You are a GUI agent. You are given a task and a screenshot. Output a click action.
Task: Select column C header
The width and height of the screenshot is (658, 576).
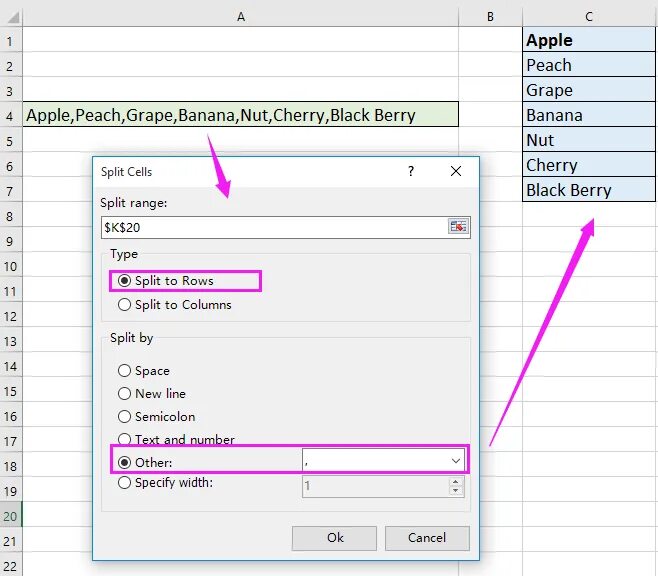click(589, 16)
